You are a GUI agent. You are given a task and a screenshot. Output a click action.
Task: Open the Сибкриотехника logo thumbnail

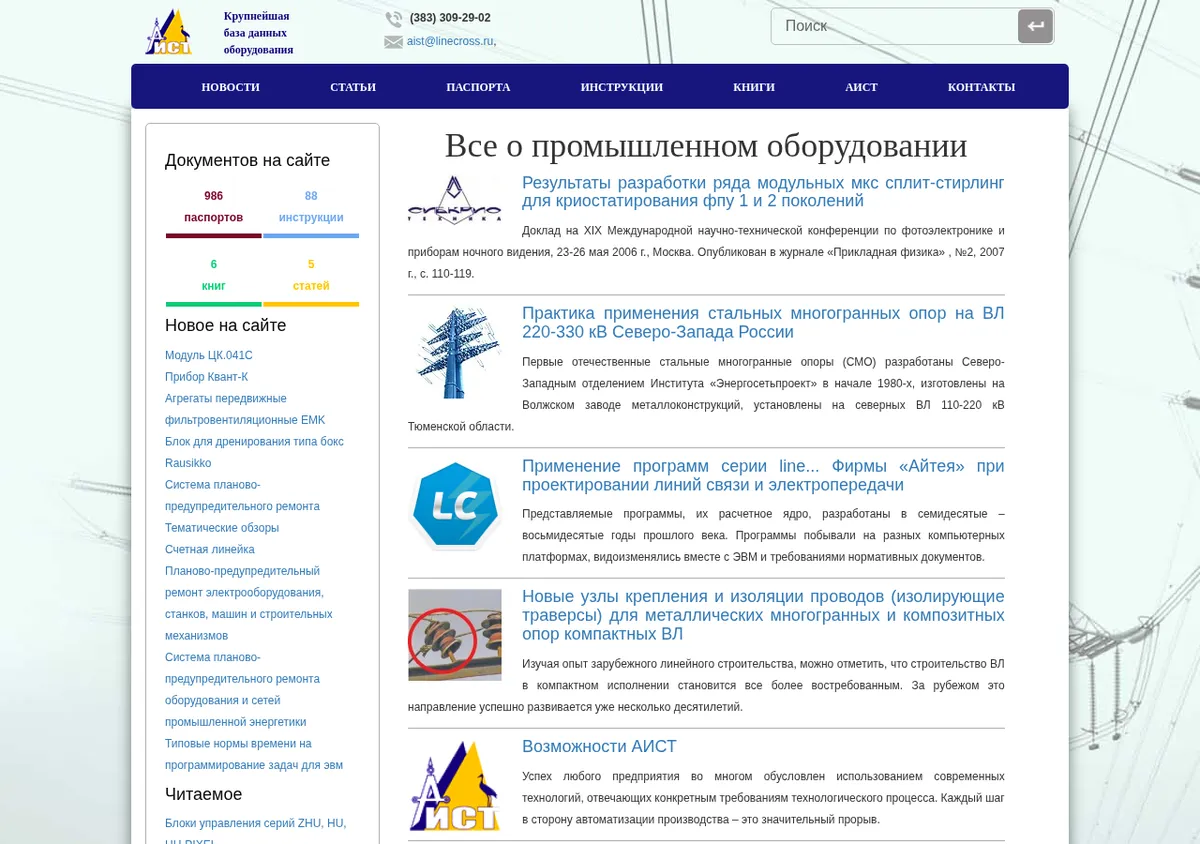click(455, 200)
